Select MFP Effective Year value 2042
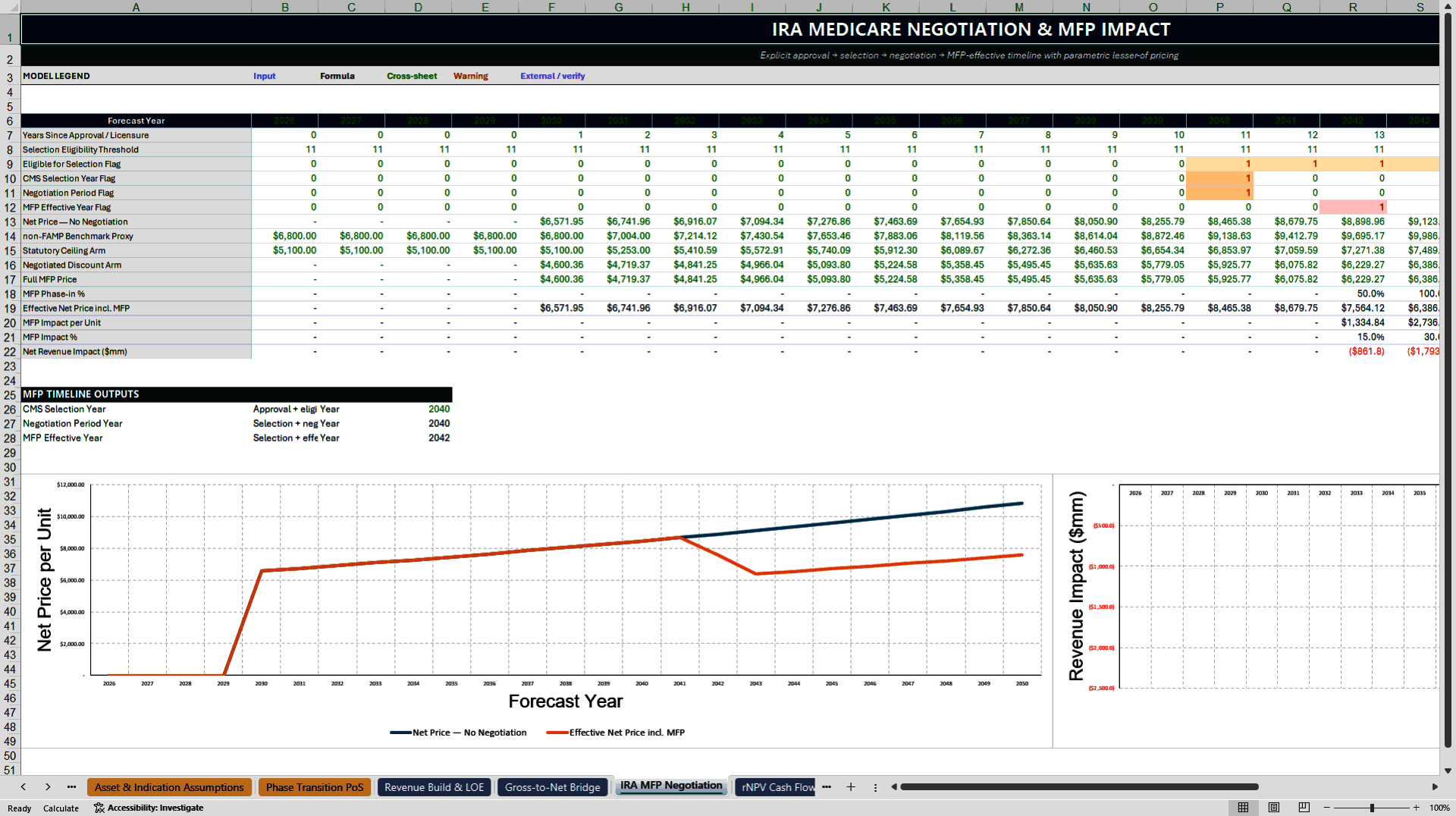The height and width of the screenshot is (816, 1456). click(419, 438)
